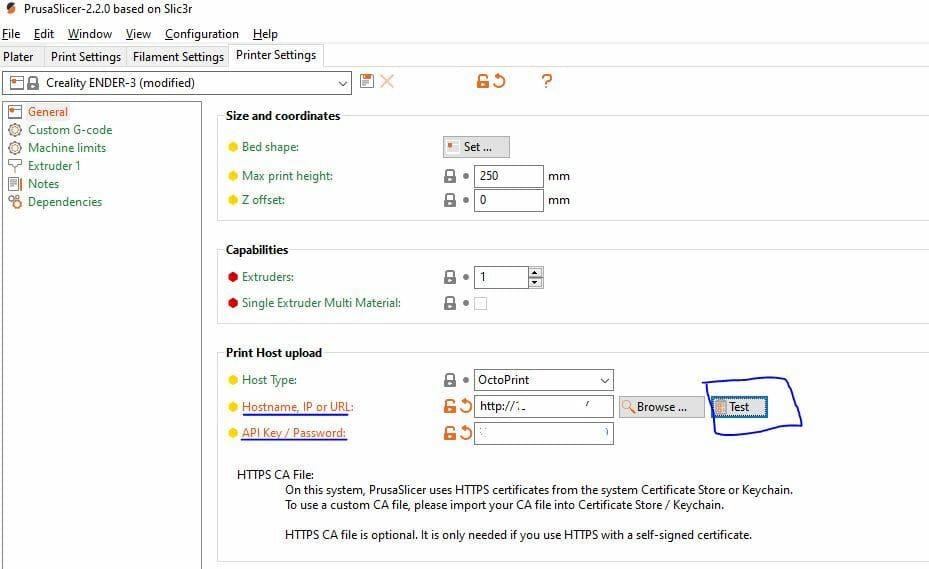929x569 pixels.
Task: Select the General page icon in sidebar
Action: click(15, 111)
